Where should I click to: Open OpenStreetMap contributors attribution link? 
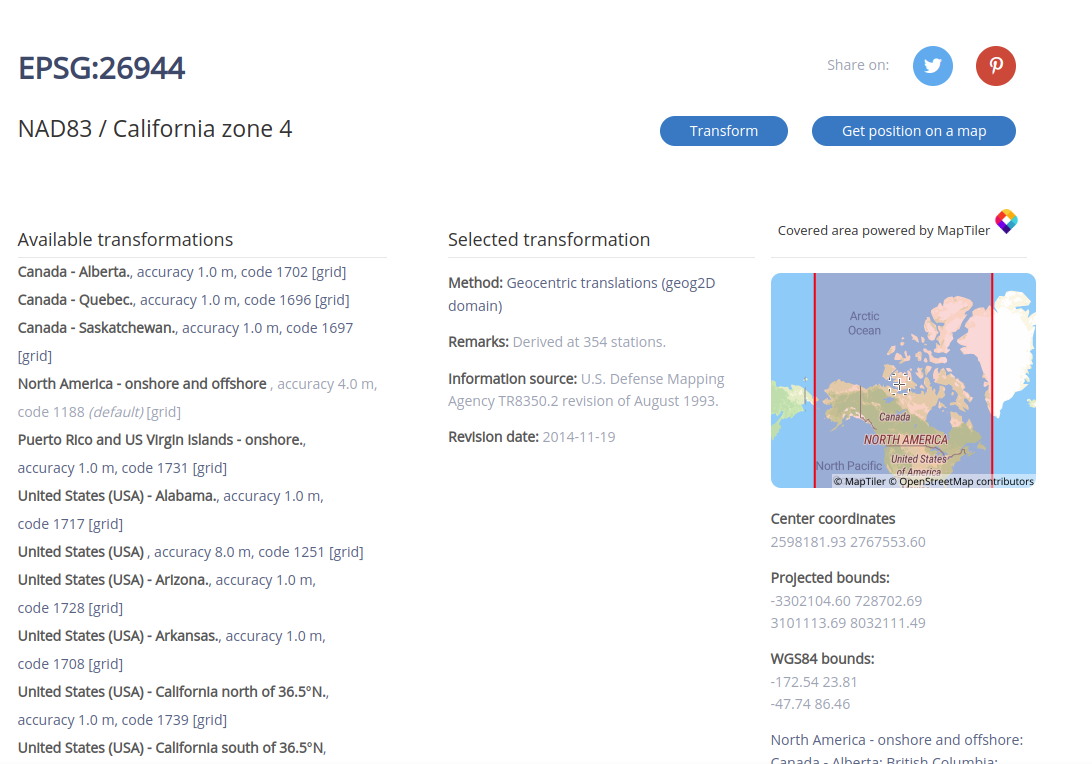click(966, 482)
